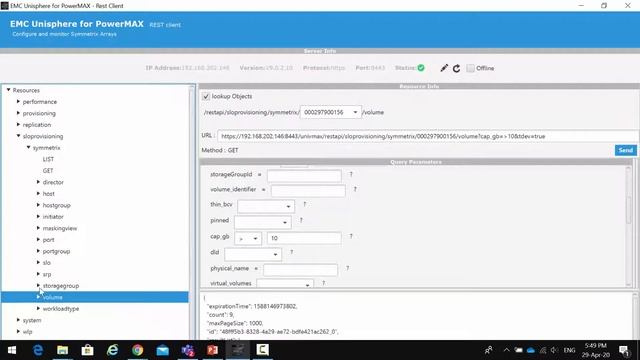Click the URL input field
Screen dimensions: 640x360
[x=428, y=136]
